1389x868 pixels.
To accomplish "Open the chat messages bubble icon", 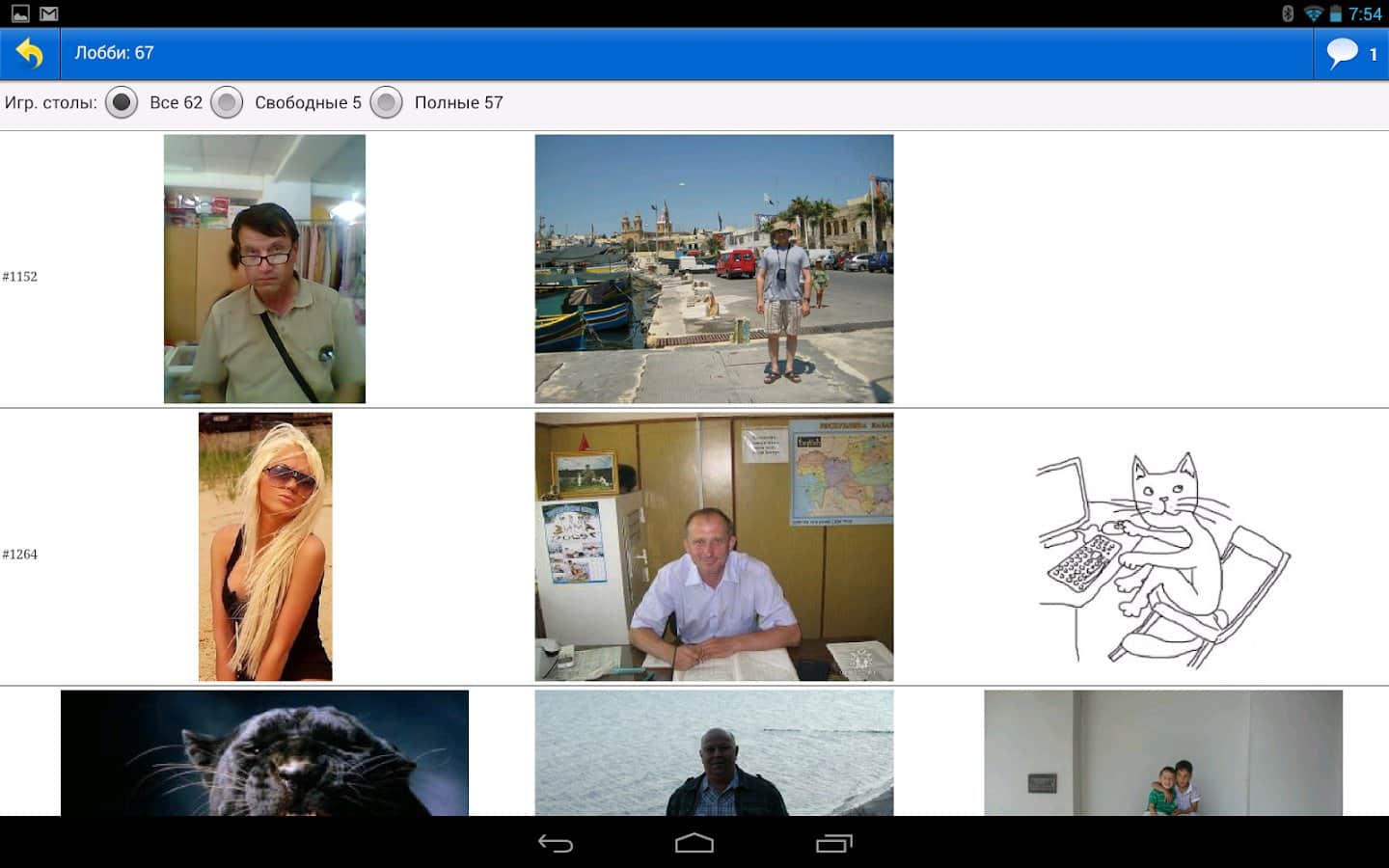I will [x=1342, y=54].
